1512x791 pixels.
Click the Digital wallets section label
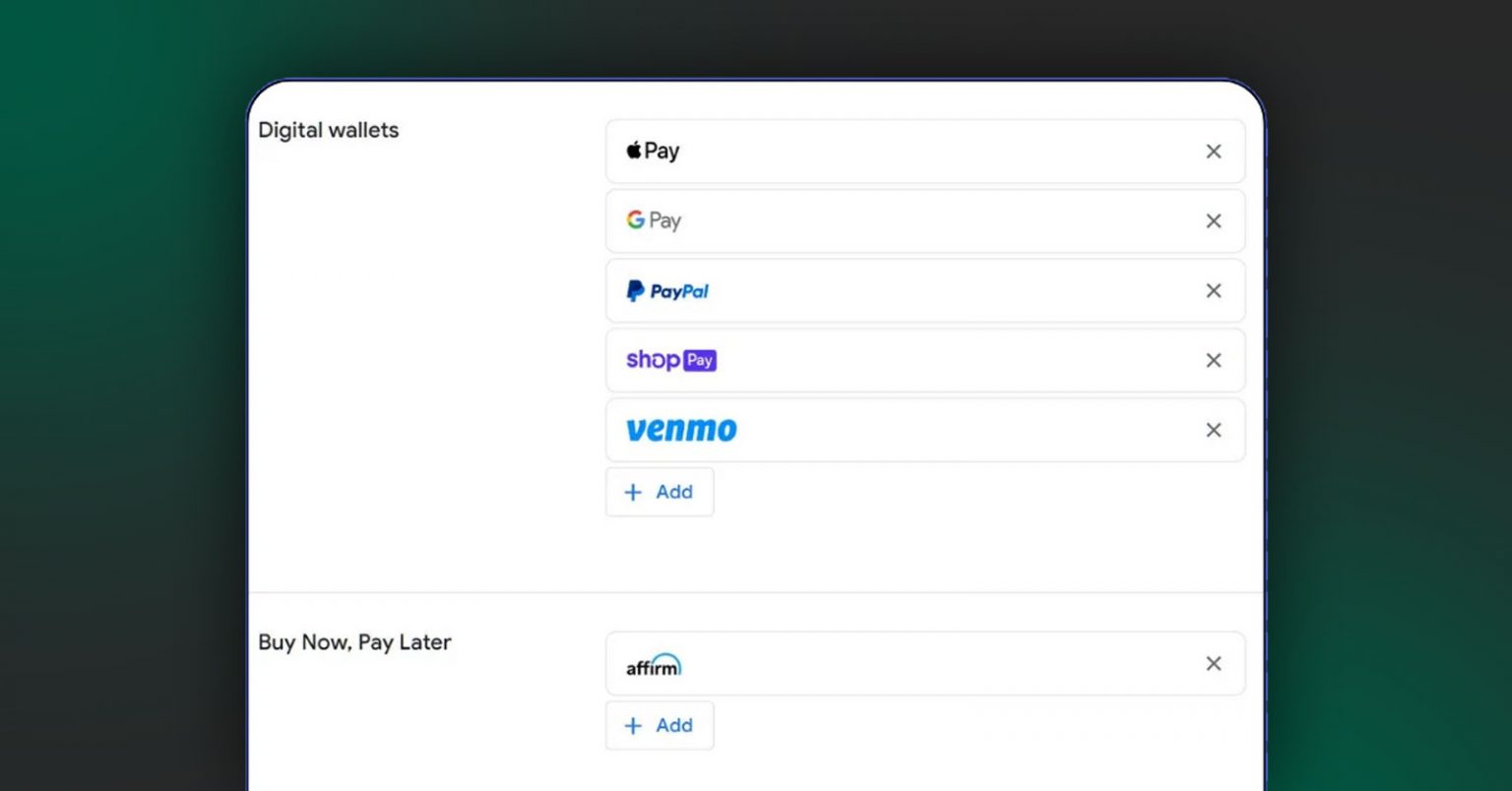(x=329, y=130)
